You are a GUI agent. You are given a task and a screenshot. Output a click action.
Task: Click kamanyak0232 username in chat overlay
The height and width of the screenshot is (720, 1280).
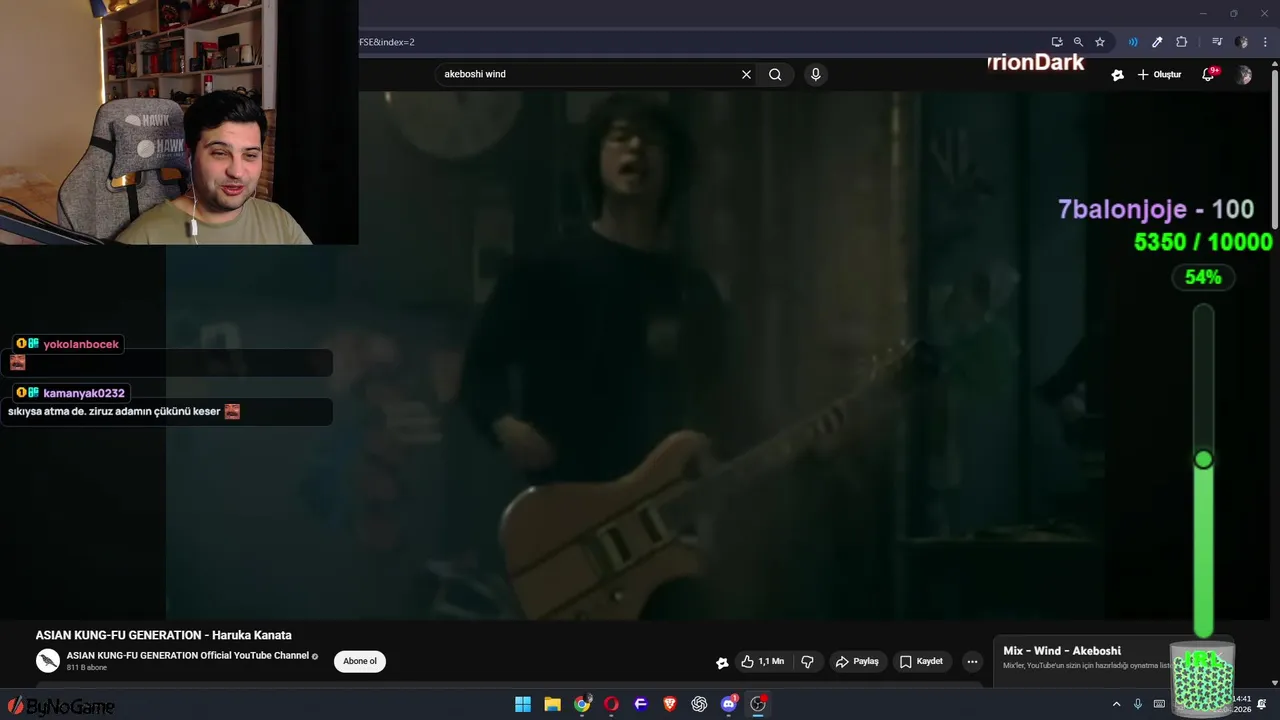[84, 393]
